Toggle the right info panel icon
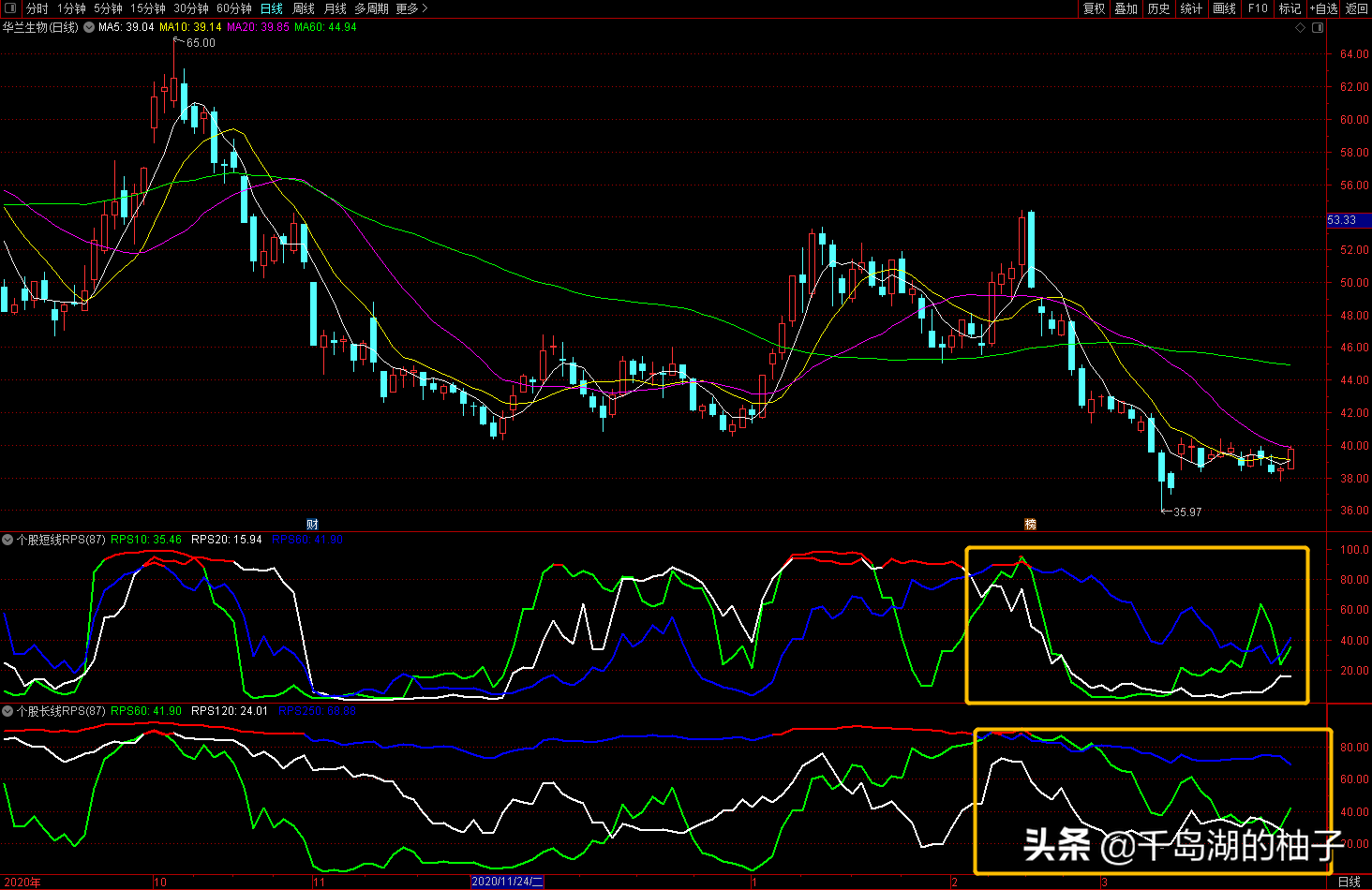 [x=1318, y=28]
